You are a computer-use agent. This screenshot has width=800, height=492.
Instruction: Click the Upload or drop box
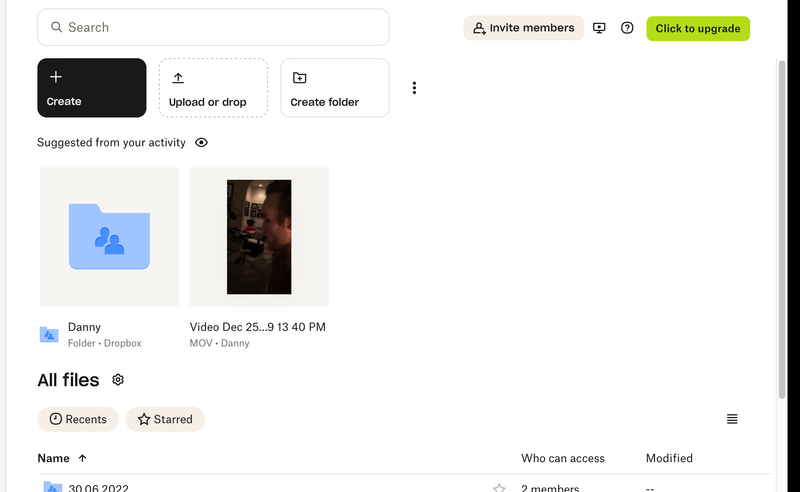point(213,88)
